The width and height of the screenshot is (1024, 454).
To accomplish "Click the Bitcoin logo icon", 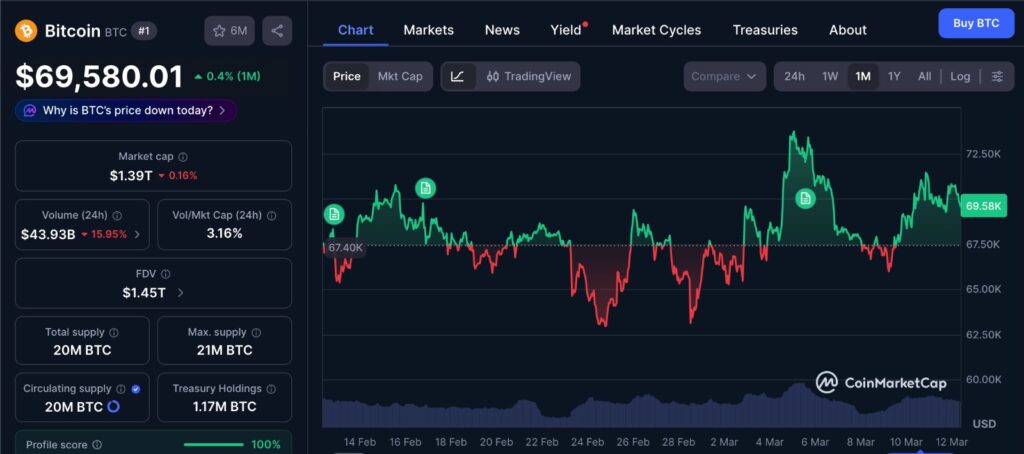I will [26, 30].
